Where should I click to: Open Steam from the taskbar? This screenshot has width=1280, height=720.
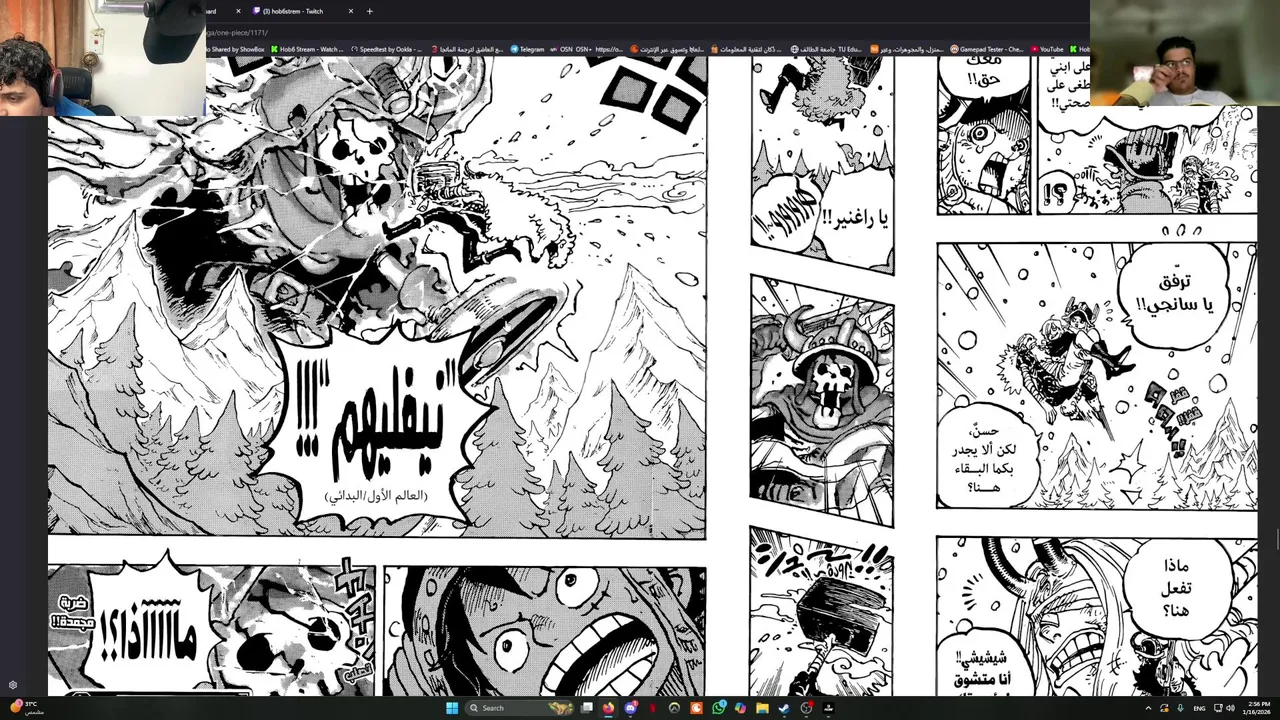[784, 708]
